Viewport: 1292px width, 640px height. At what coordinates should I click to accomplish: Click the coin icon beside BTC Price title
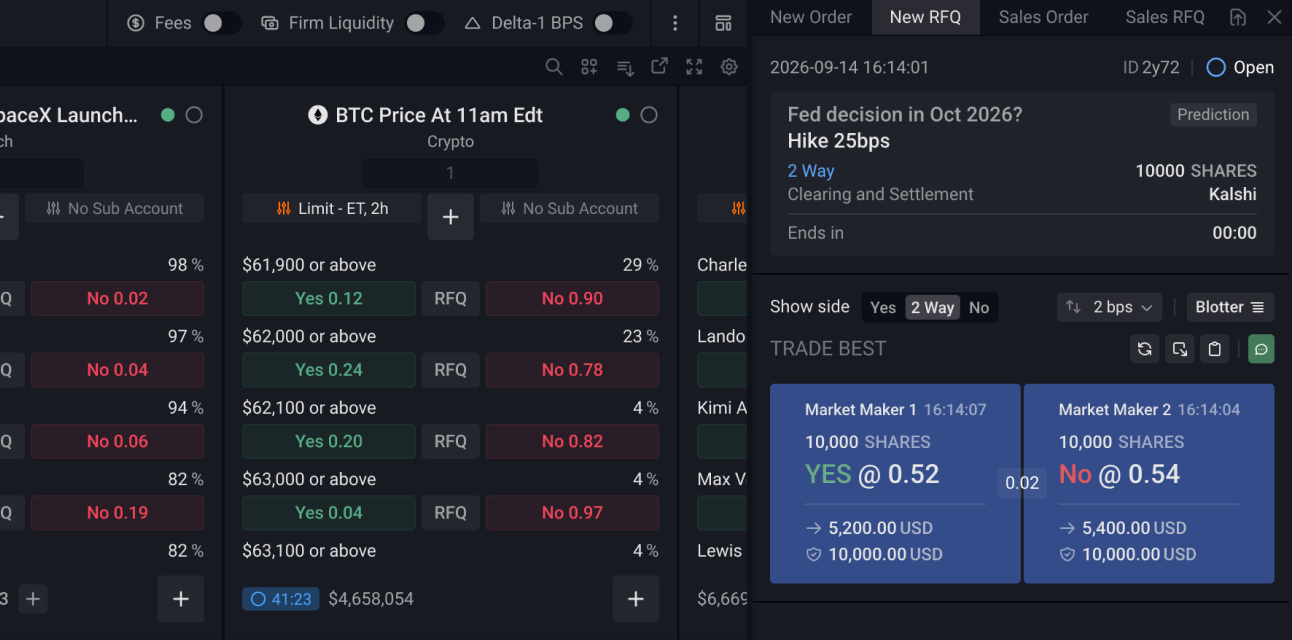[x=318, y=115]
